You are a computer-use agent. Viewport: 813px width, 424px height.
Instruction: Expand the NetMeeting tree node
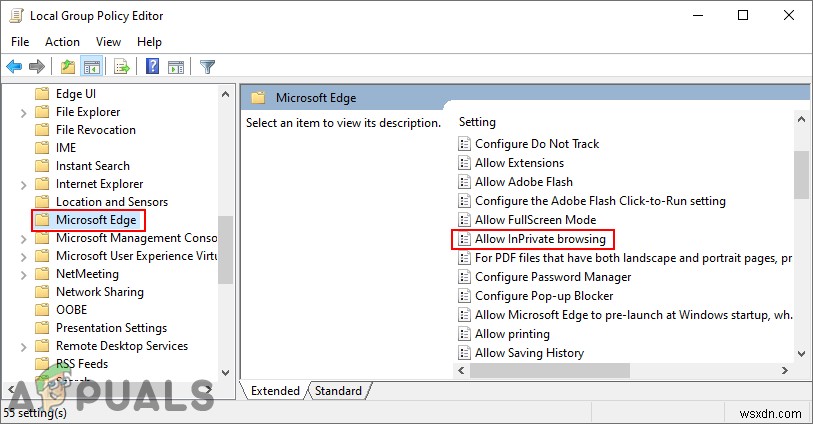point(23,274)
